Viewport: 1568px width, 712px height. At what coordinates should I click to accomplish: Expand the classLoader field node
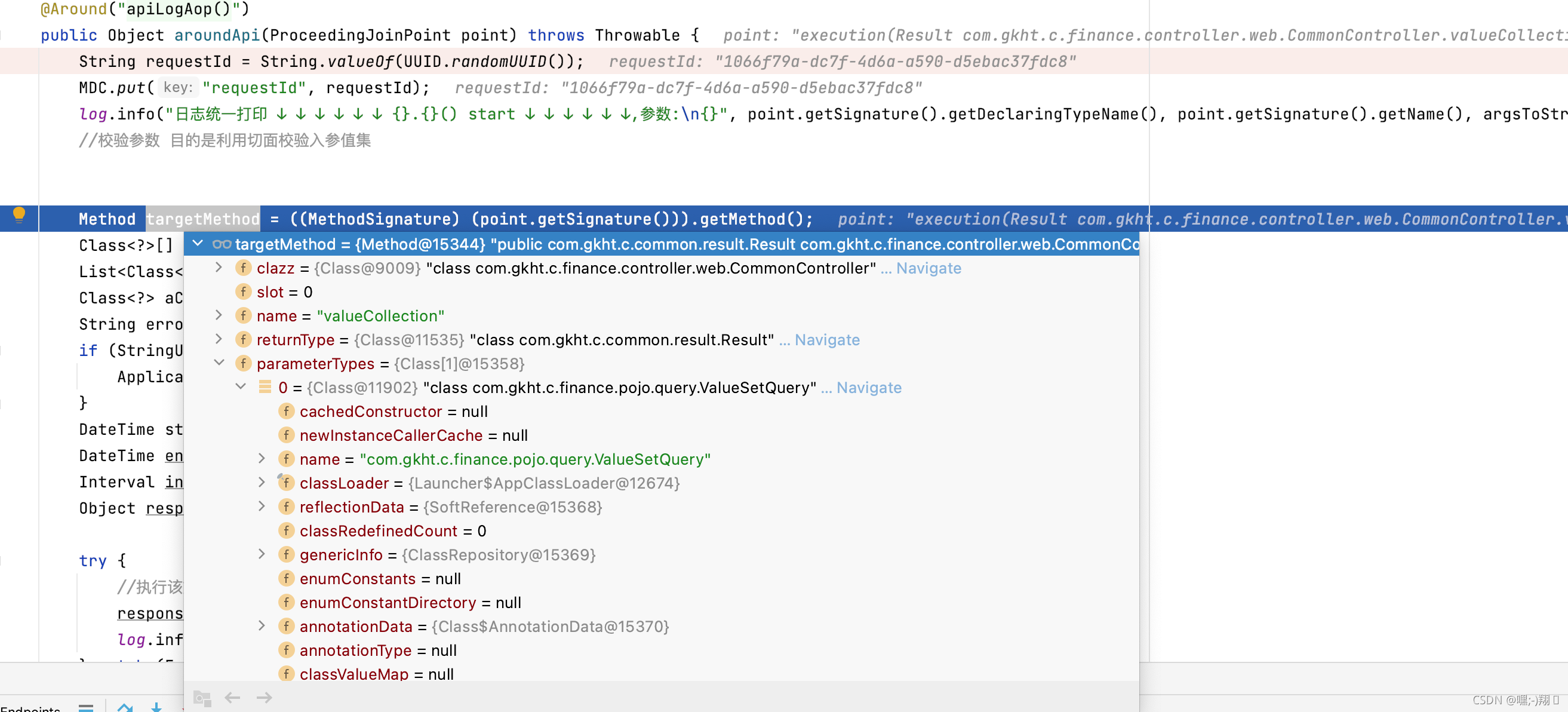pyautogui.click(x=262, y=482)
